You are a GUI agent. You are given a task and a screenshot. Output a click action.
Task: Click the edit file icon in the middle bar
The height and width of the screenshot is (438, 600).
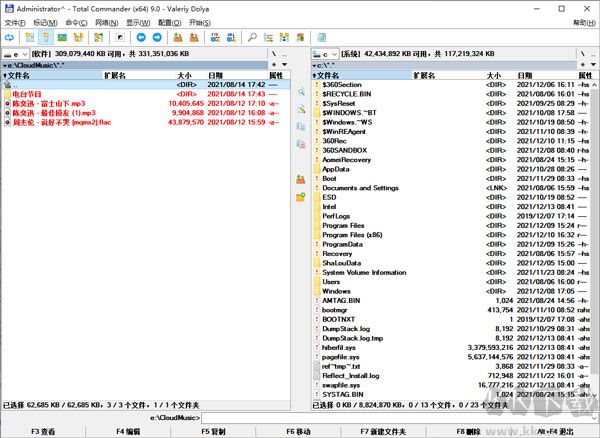[301, 109]
